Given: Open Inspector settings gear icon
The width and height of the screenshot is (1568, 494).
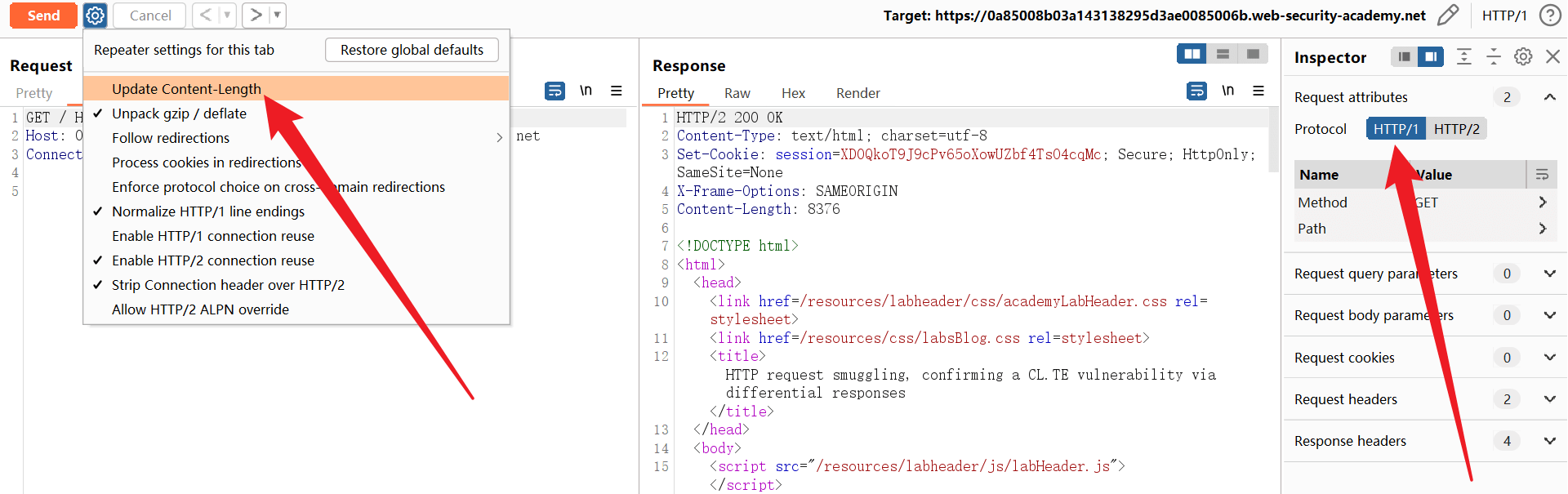Looking at the screenshot, I should (1523, 56).
